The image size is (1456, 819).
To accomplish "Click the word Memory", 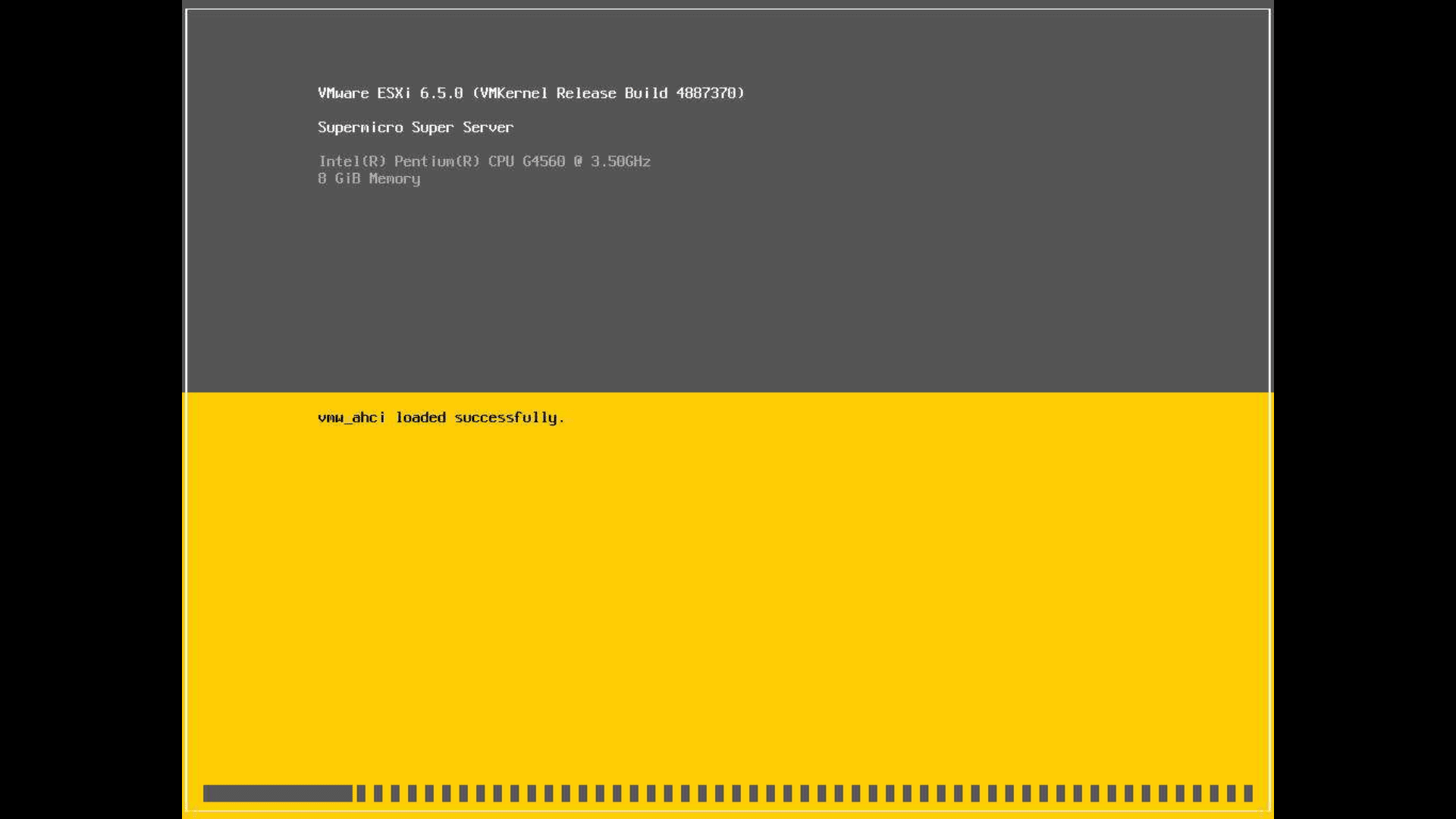I will click(394, 179).
